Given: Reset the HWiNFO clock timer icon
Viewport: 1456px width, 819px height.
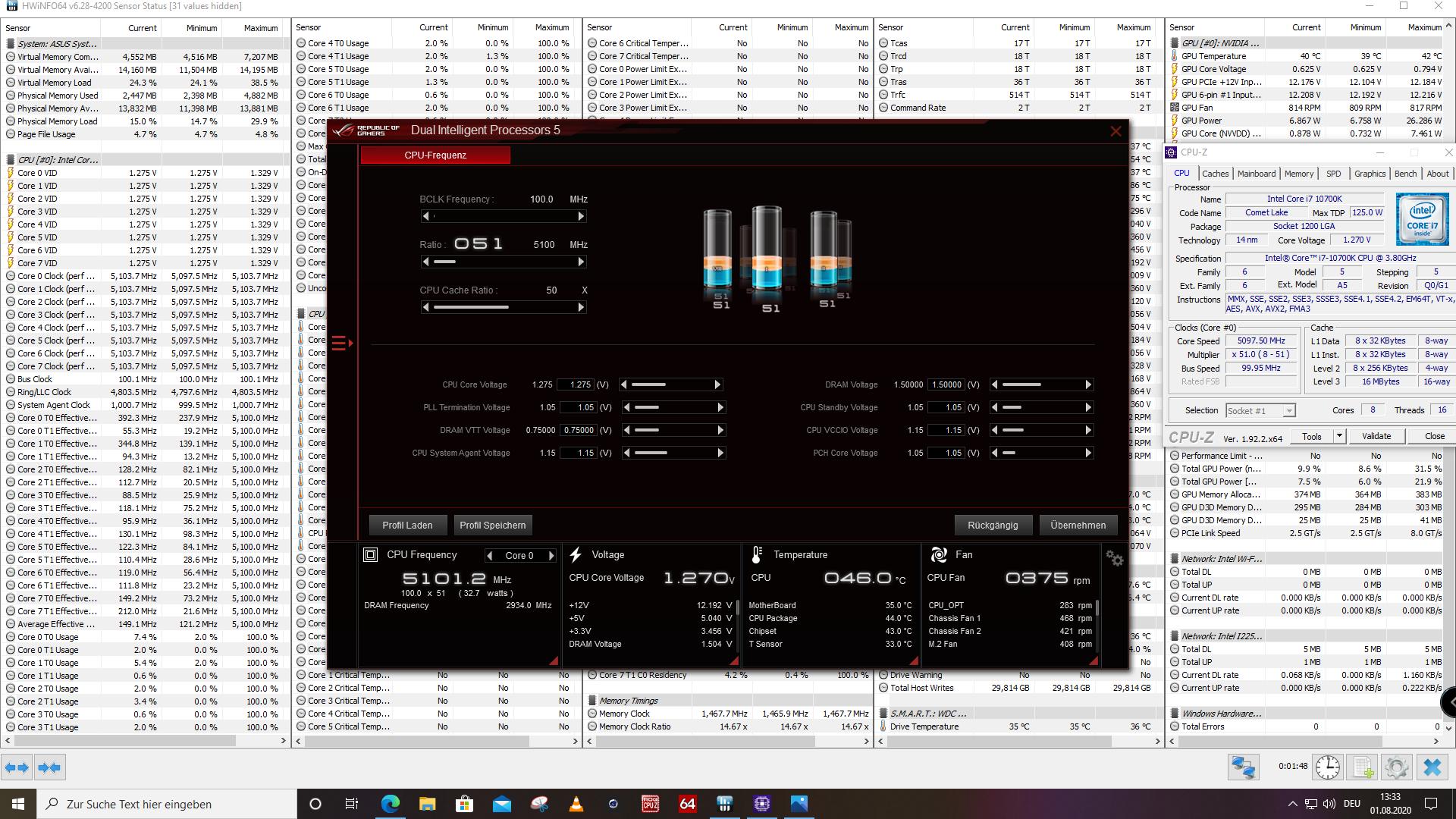Looking at the screenshot, I should coord(1328,767).
